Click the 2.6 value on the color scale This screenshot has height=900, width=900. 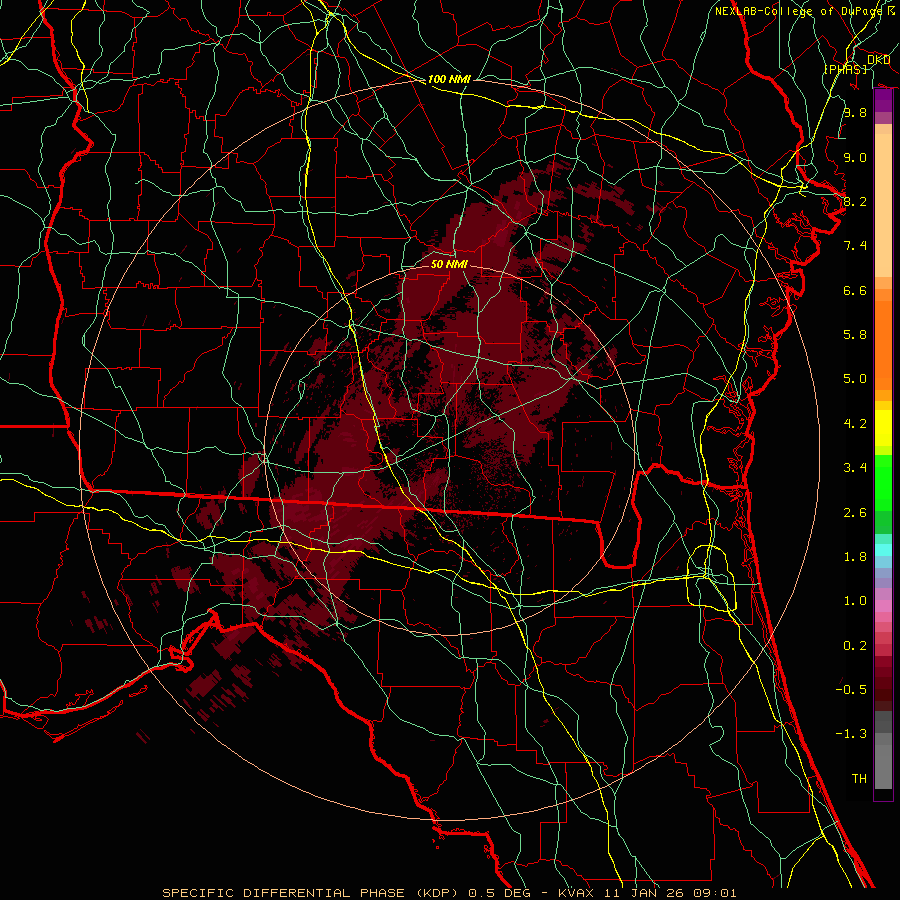pos(855,513)
